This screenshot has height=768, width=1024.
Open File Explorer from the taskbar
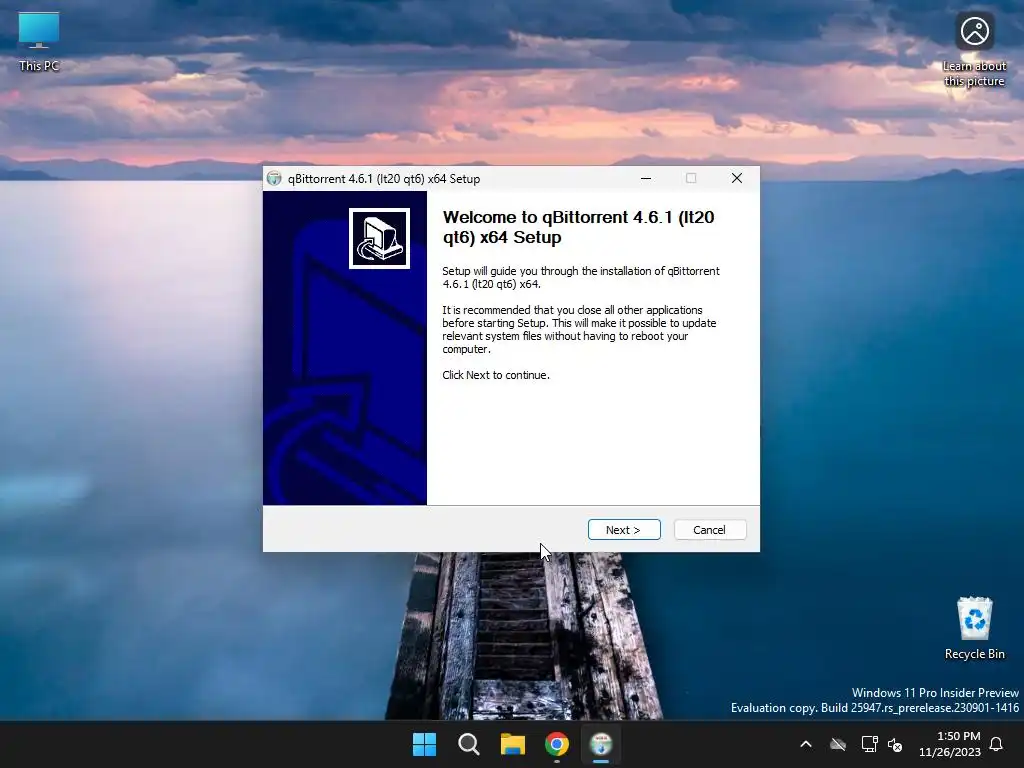(x=513, y=744)
